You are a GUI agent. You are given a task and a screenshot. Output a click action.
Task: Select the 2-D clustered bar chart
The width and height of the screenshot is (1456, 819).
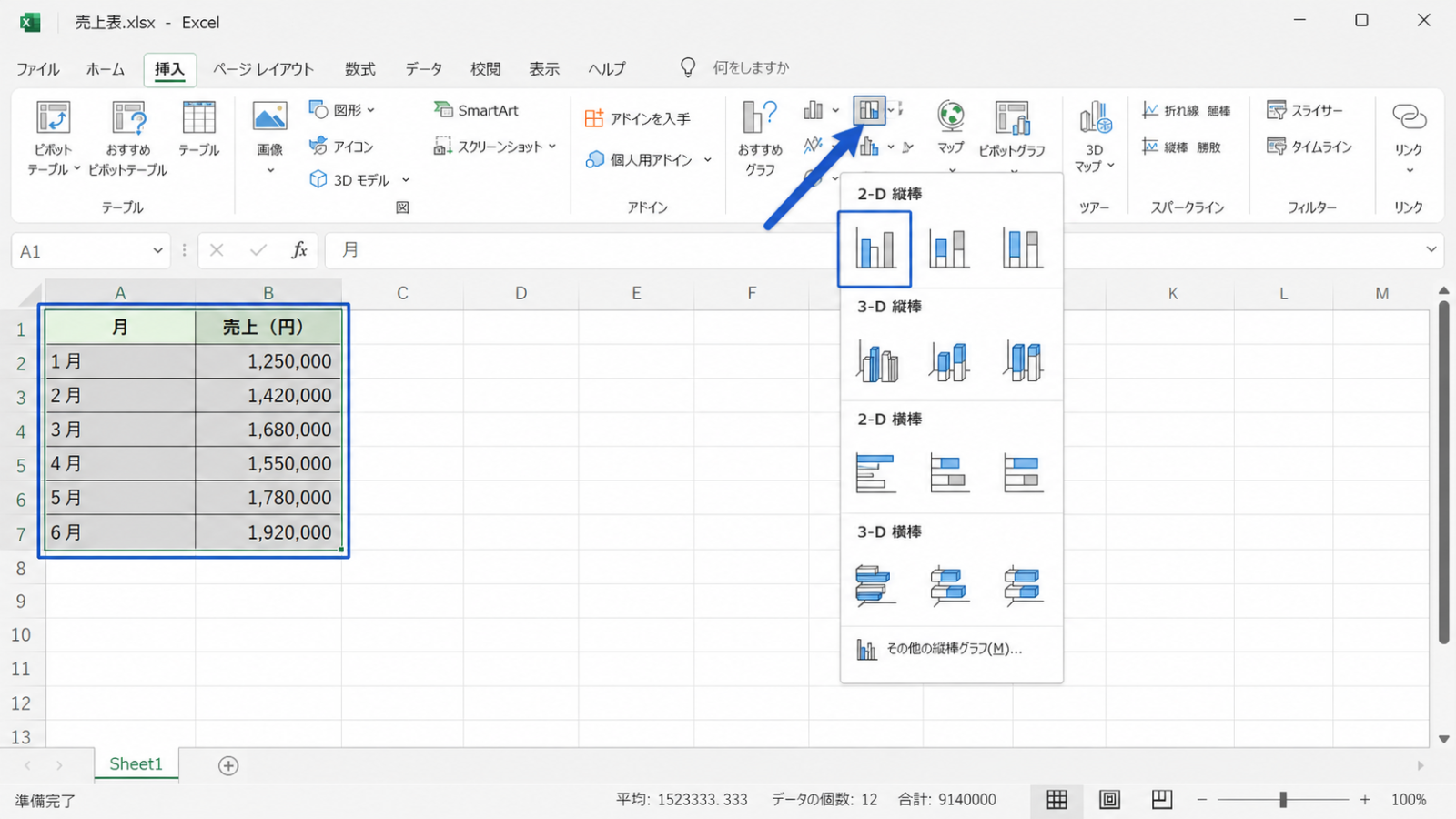[x=875, y=473]
